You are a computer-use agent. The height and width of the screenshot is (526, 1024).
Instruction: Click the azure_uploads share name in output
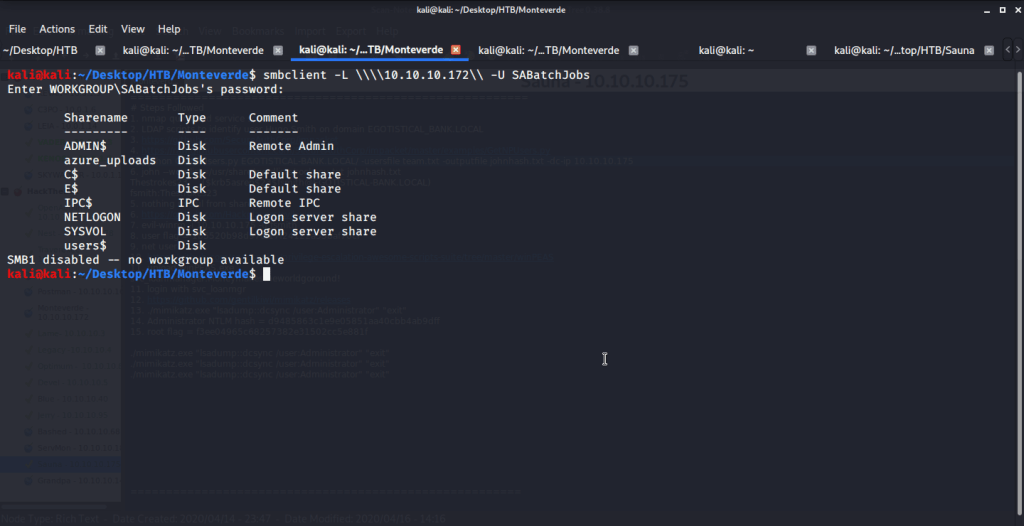pyautogui.click(x=110, y=160)
